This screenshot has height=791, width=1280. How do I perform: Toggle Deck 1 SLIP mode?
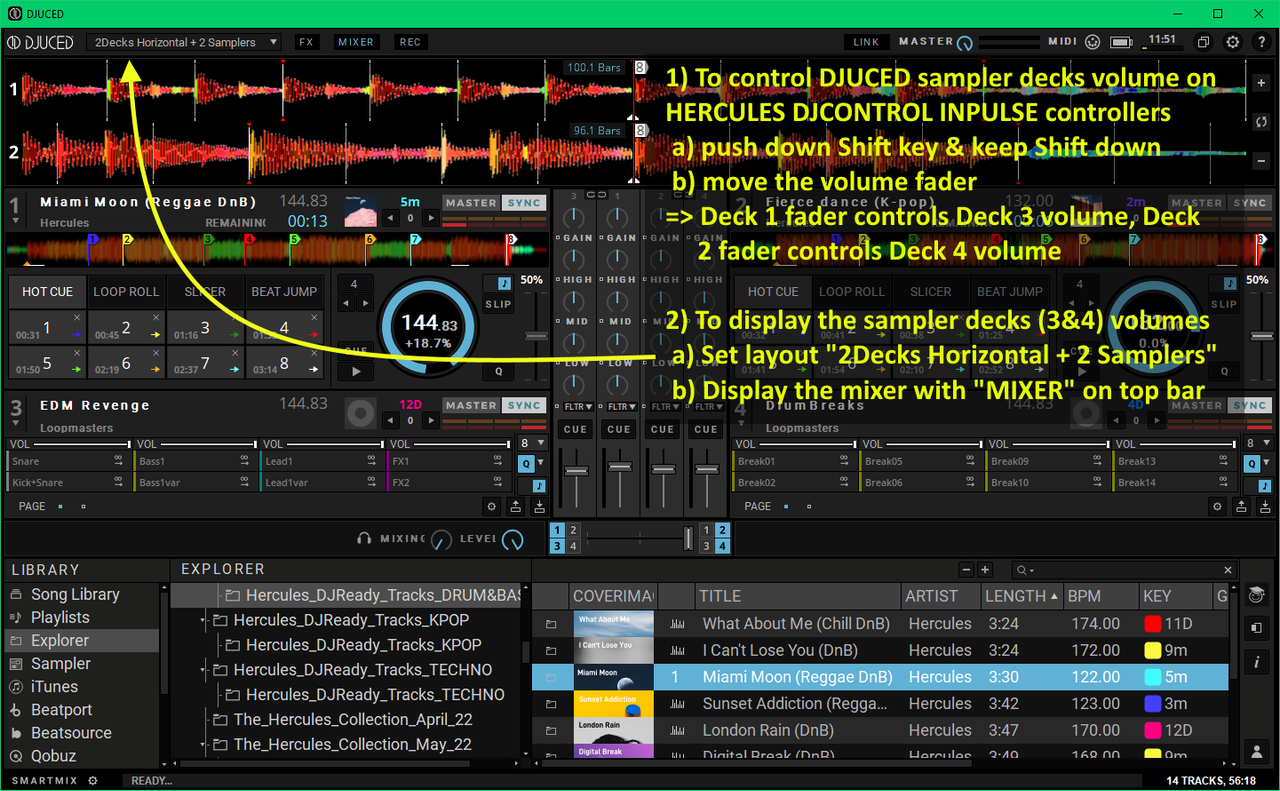(498, 304)
